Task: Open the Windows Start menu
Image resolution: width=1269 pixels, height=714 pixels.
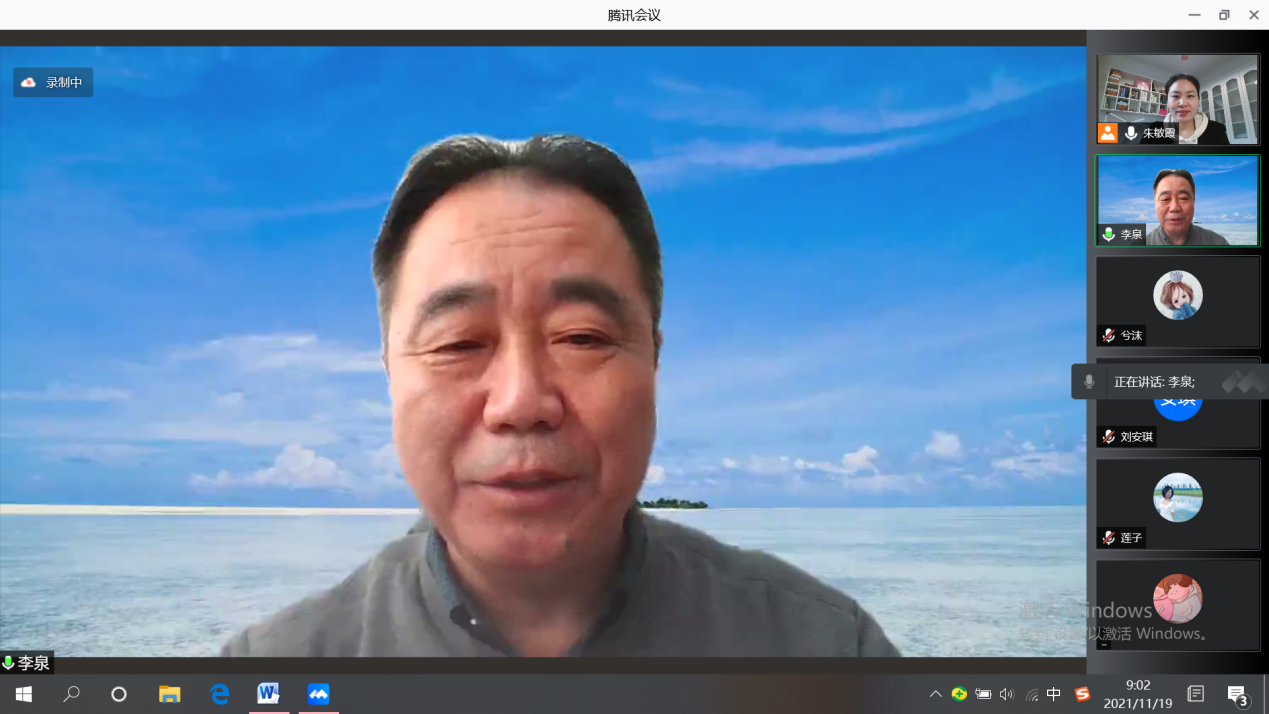Action: (23, 694)
